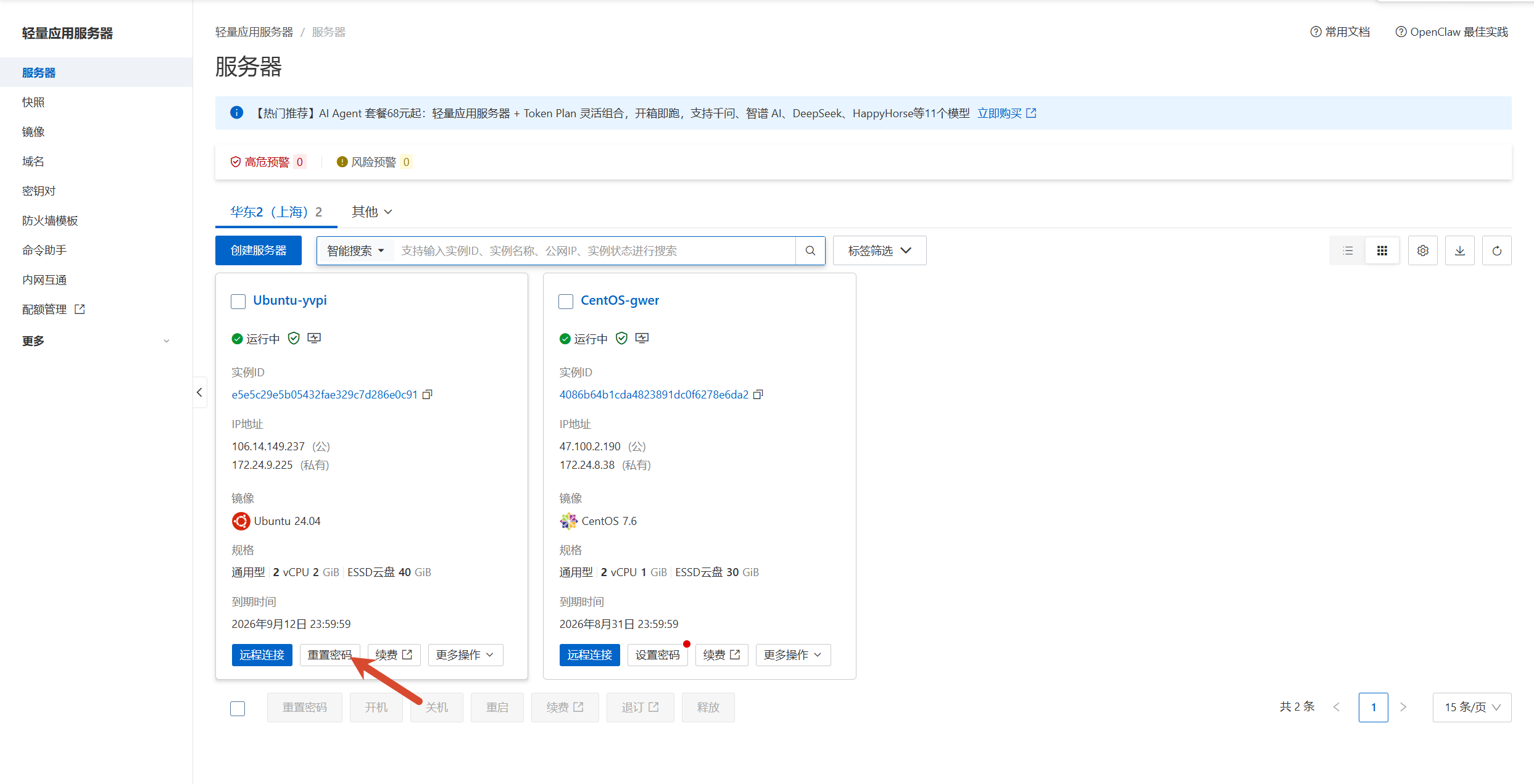This screenshot has height=784, width=1534.
Task: Select the Ubuntu-yvpi server checkbox
Action: (238, 301)
